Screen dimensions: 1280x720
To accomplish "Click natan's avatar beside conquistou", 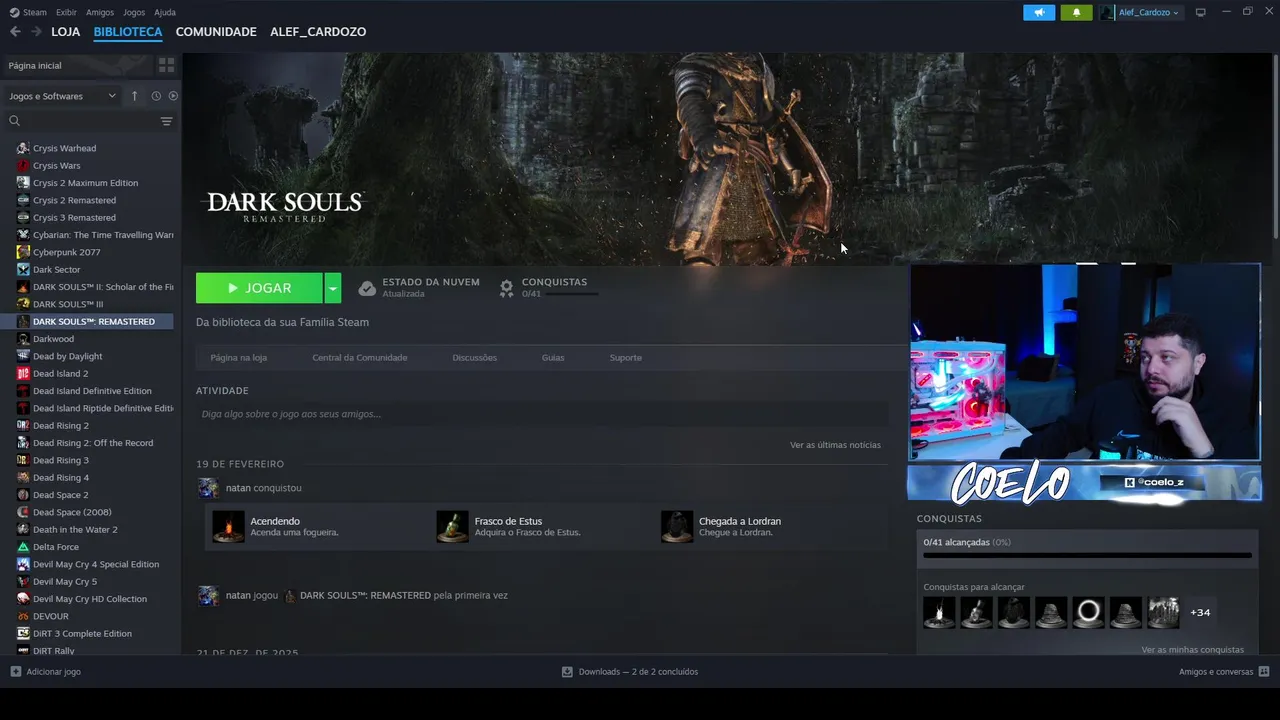I will tap(208, 488).
